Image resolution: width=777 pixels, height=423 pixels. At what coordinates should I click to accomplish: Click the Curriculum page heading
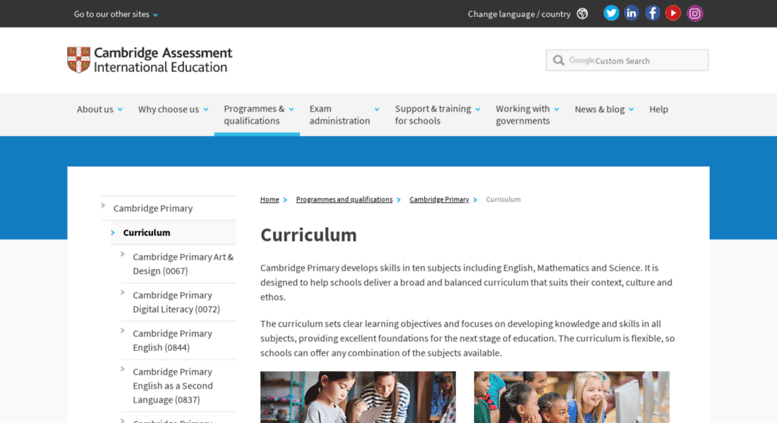point(308,235)
